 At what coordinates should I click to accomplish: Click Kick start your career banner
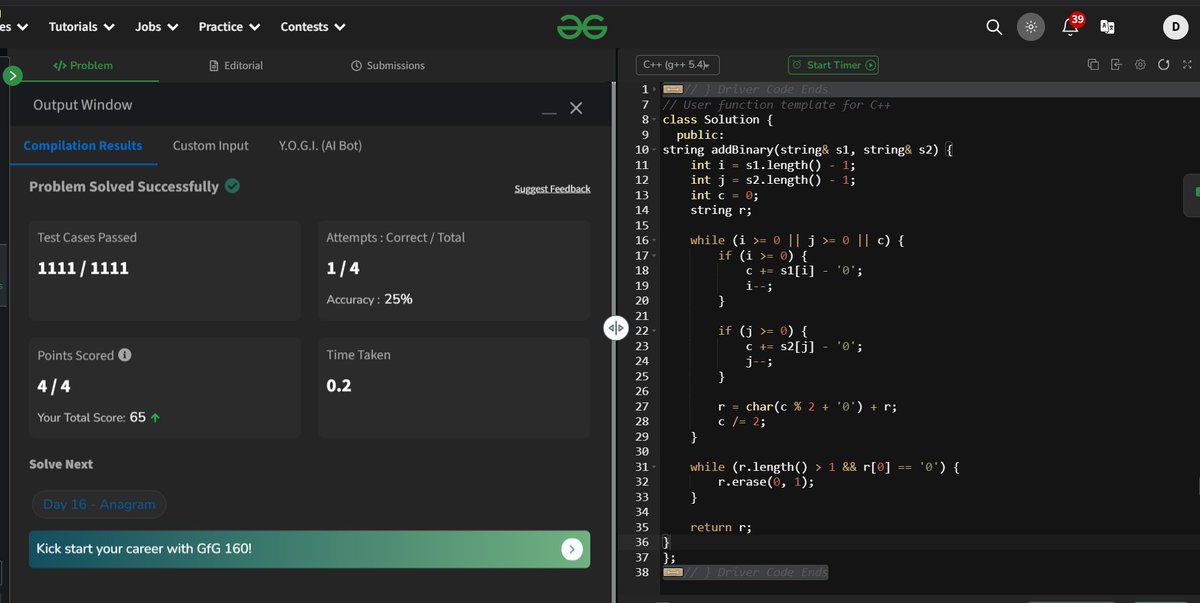tap(309, 549)
